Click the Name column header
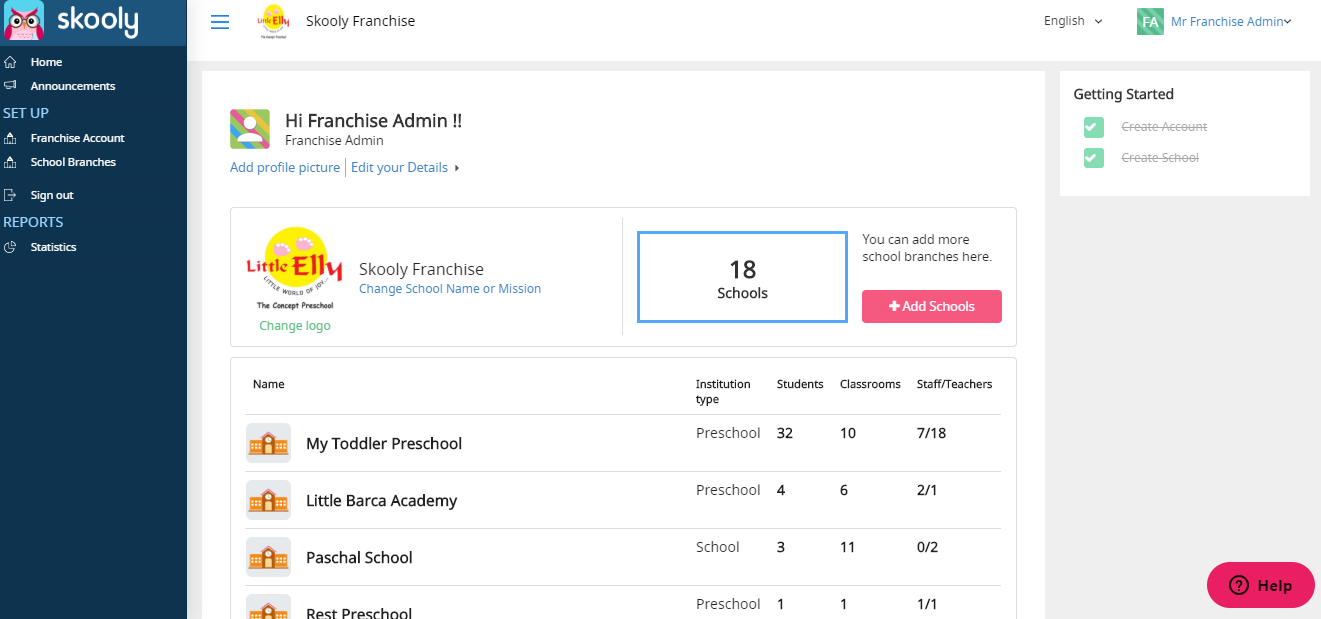The image size is (1321, 619). pyautogui.click(x=269, y=384)
